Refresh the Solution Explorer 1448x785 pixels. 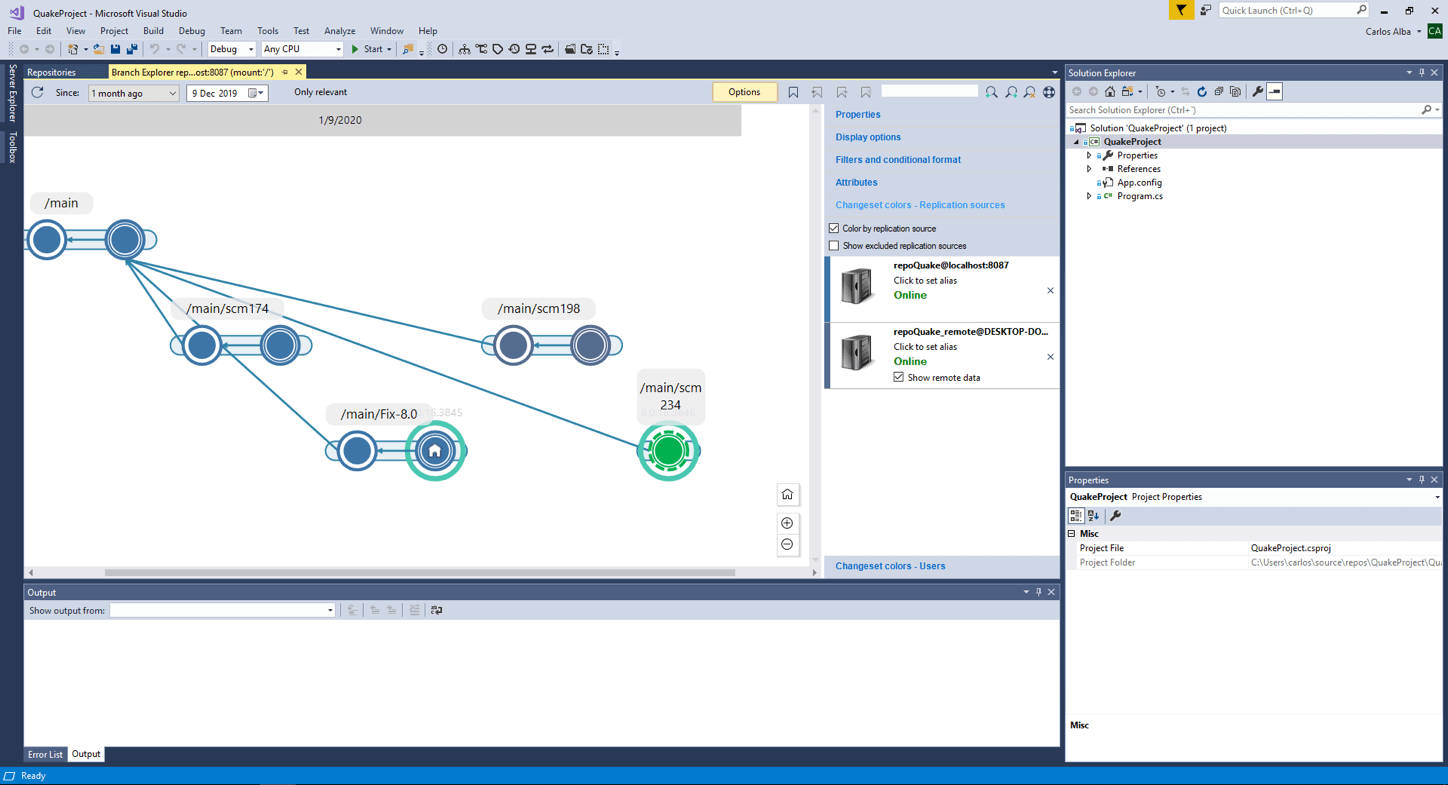pos(1202,92)
